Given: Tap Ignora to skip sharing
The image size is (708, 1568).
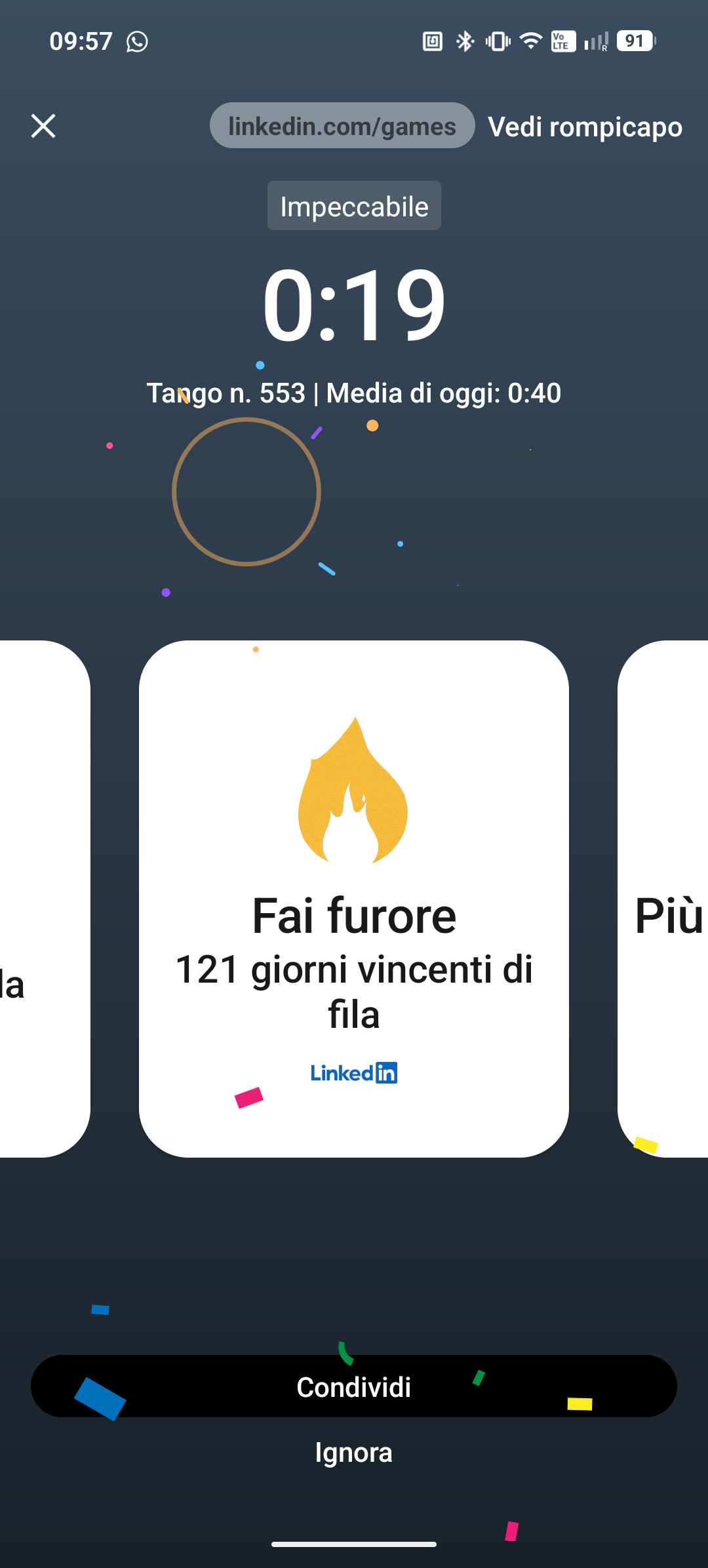Looking at the screenshot, I should pos(354,1453).
